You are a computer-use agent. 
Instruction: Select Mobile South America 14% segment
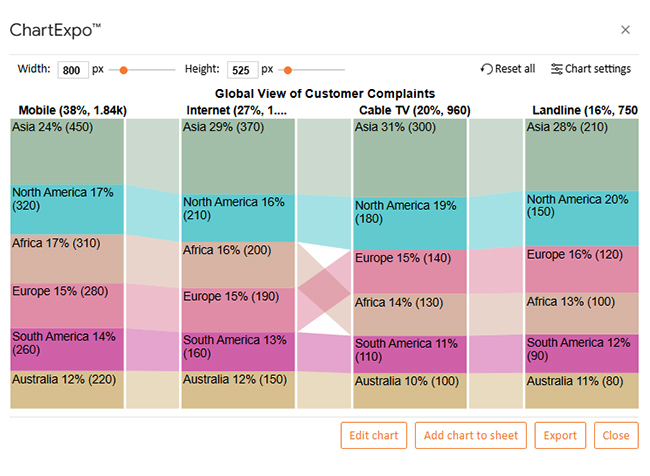coord(67,349)
